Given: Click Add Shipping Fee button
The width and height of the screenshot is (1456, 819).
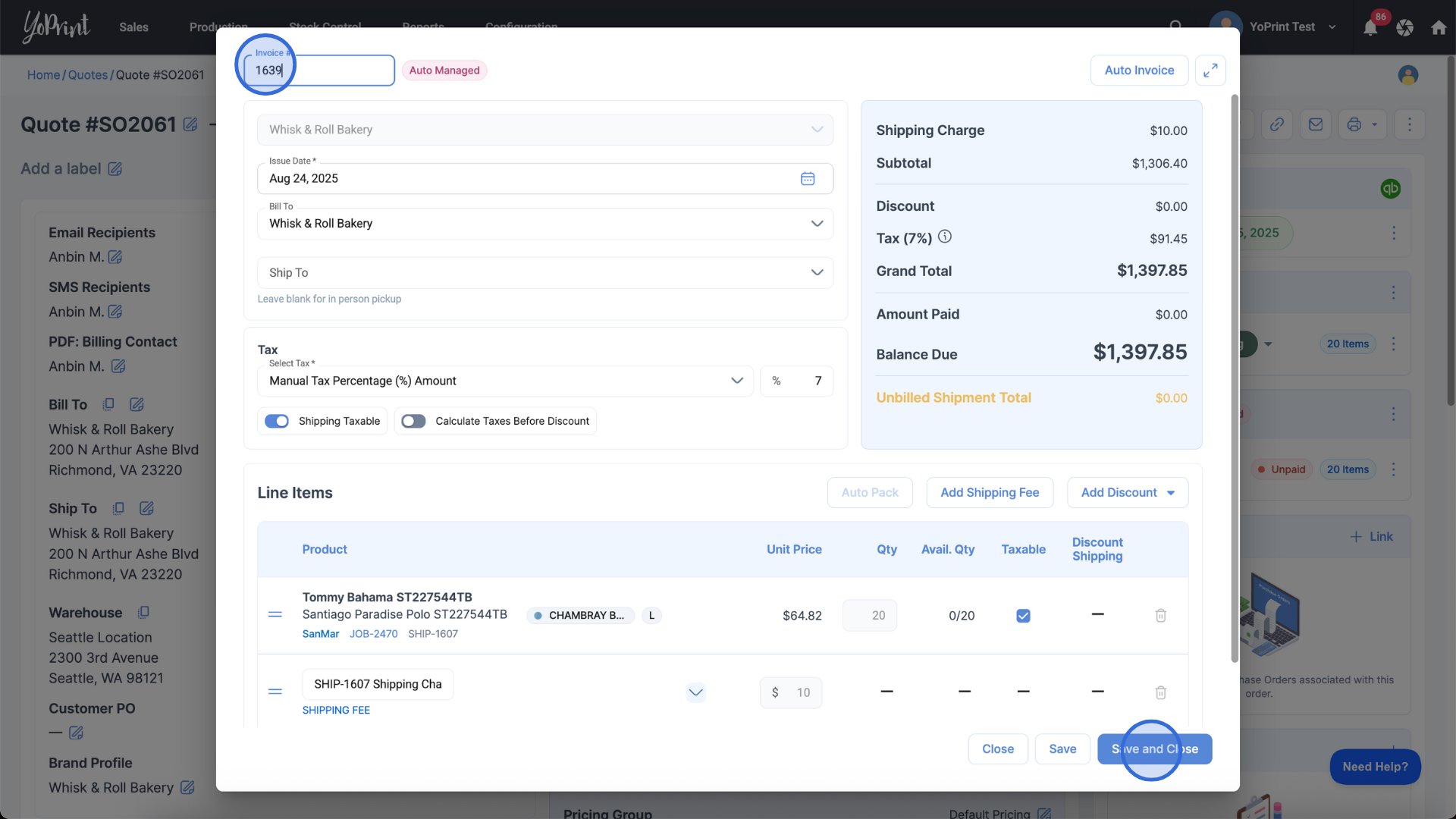Looking at the screenshot, I should coord(990,493).
